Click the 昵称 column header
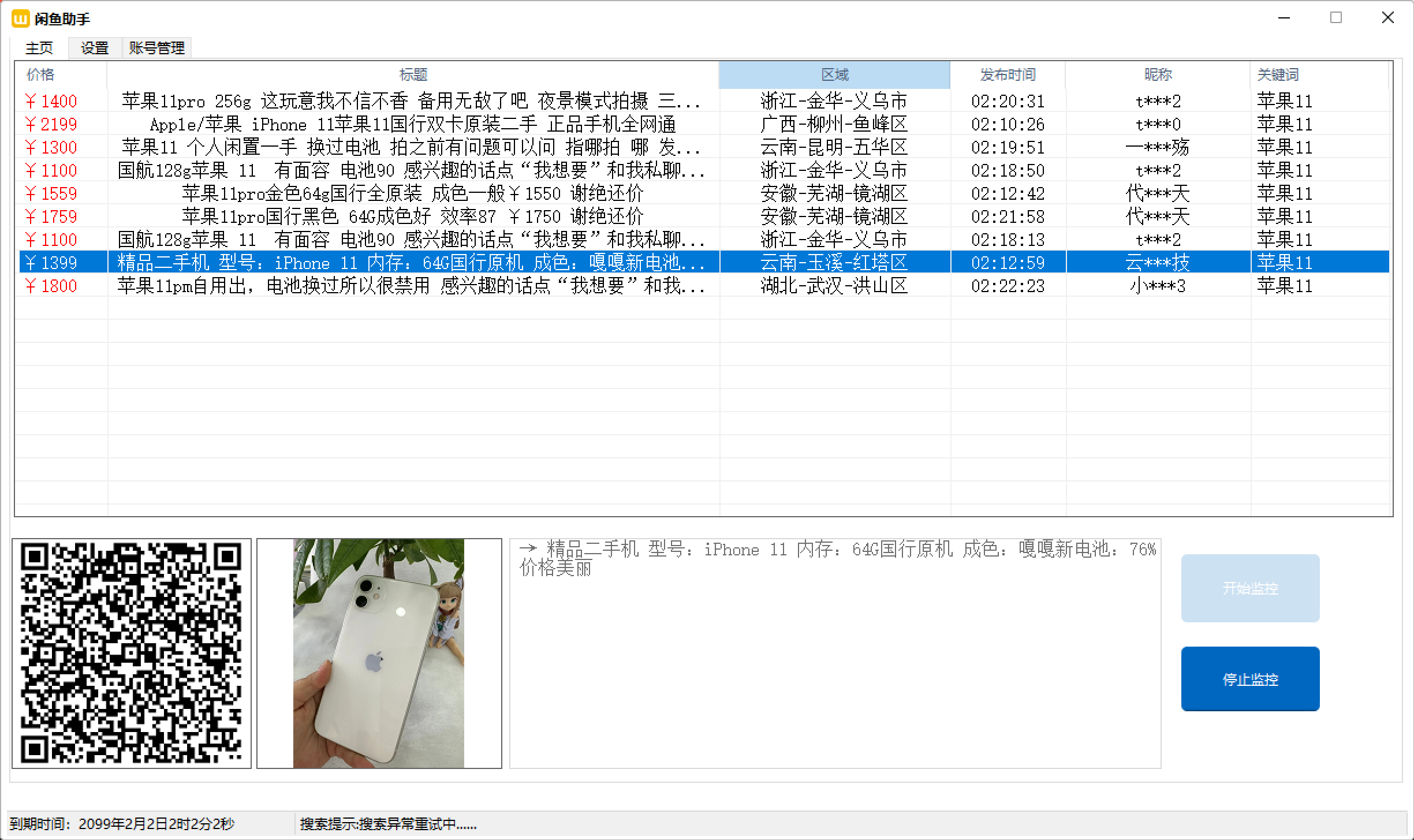 click(x=1158, y=74)
